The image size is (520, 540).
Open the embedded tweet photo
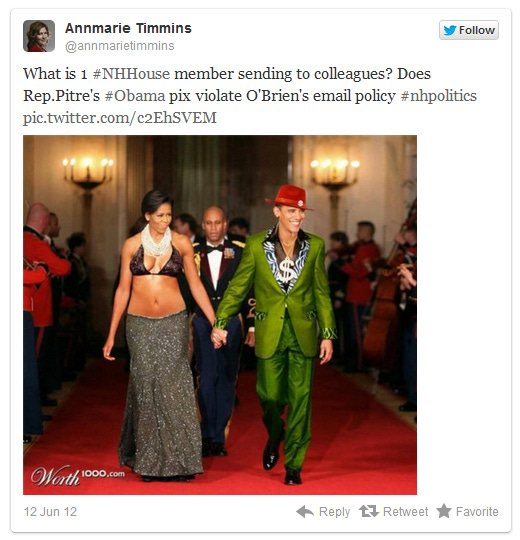pyautogui.click(x=220, y=315)
